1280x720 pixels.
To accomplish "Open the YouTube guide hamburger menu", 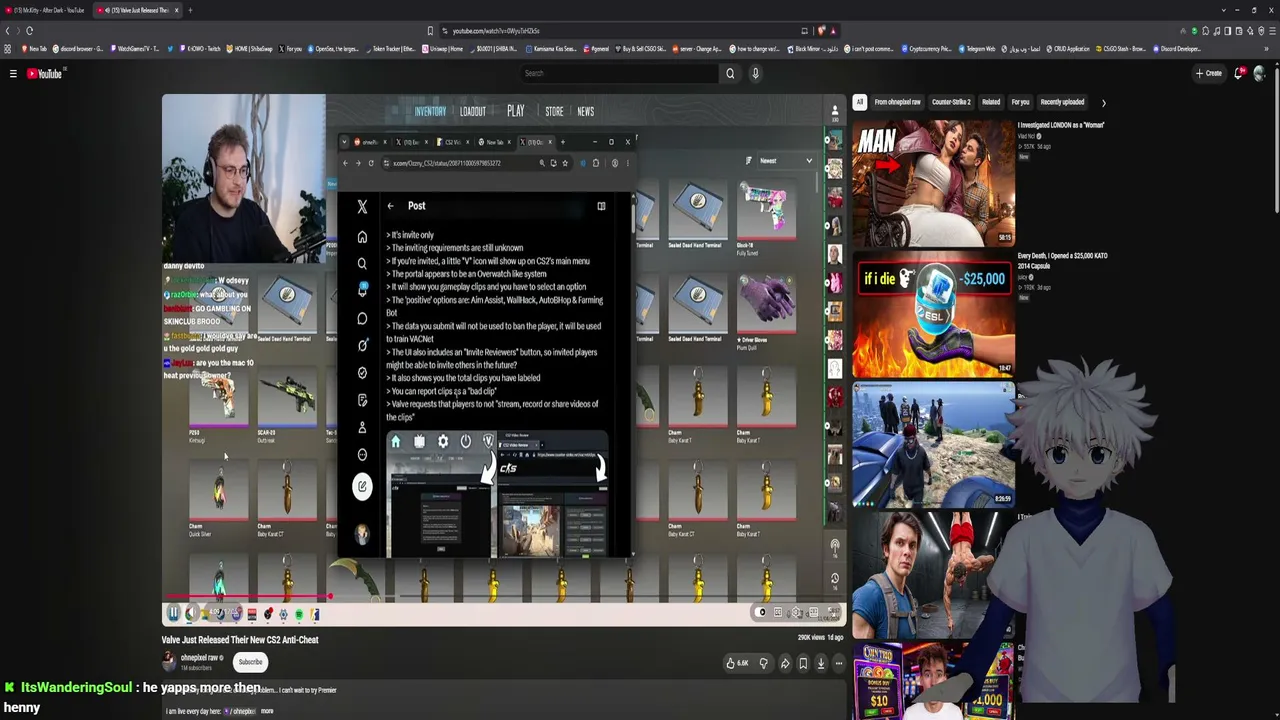I will click(13, 73).
